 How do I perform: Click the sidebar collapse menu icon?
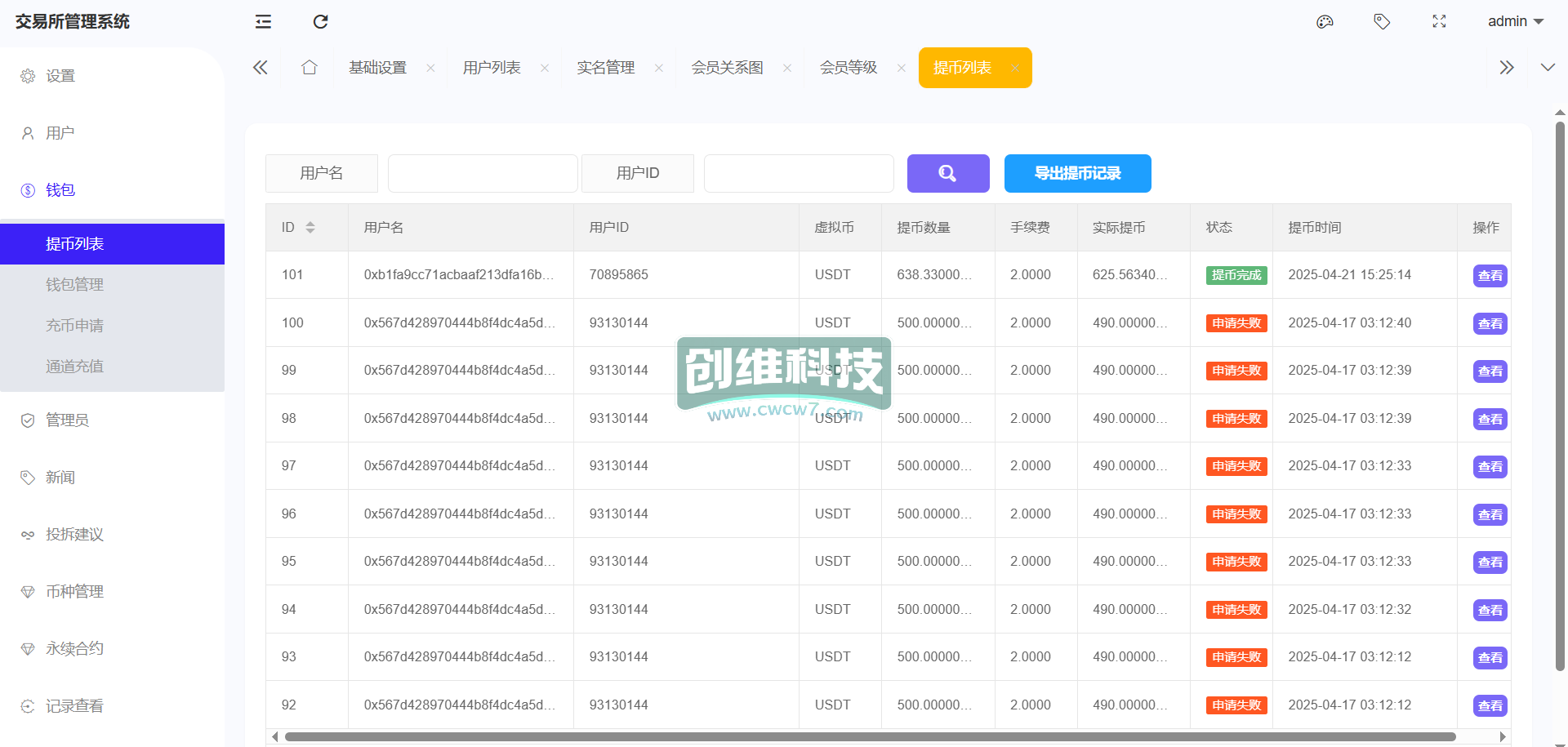263,22
